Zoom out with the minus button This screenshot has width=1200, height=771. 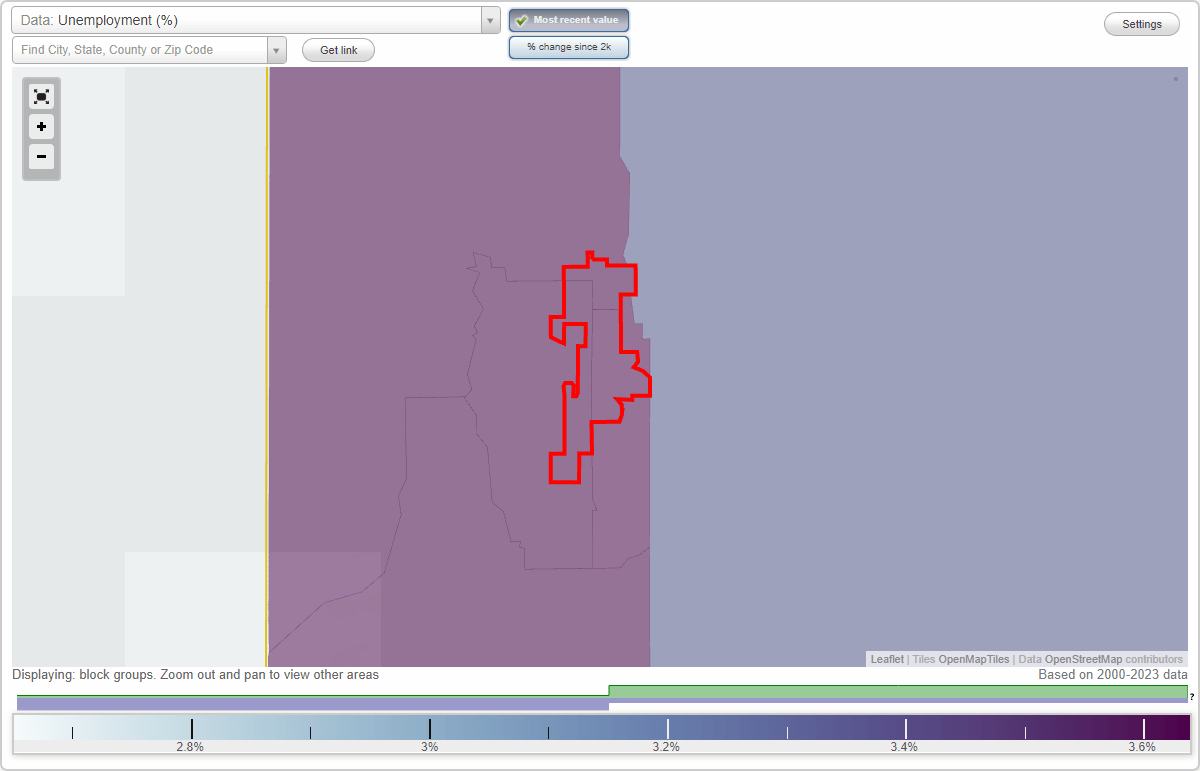41,157
